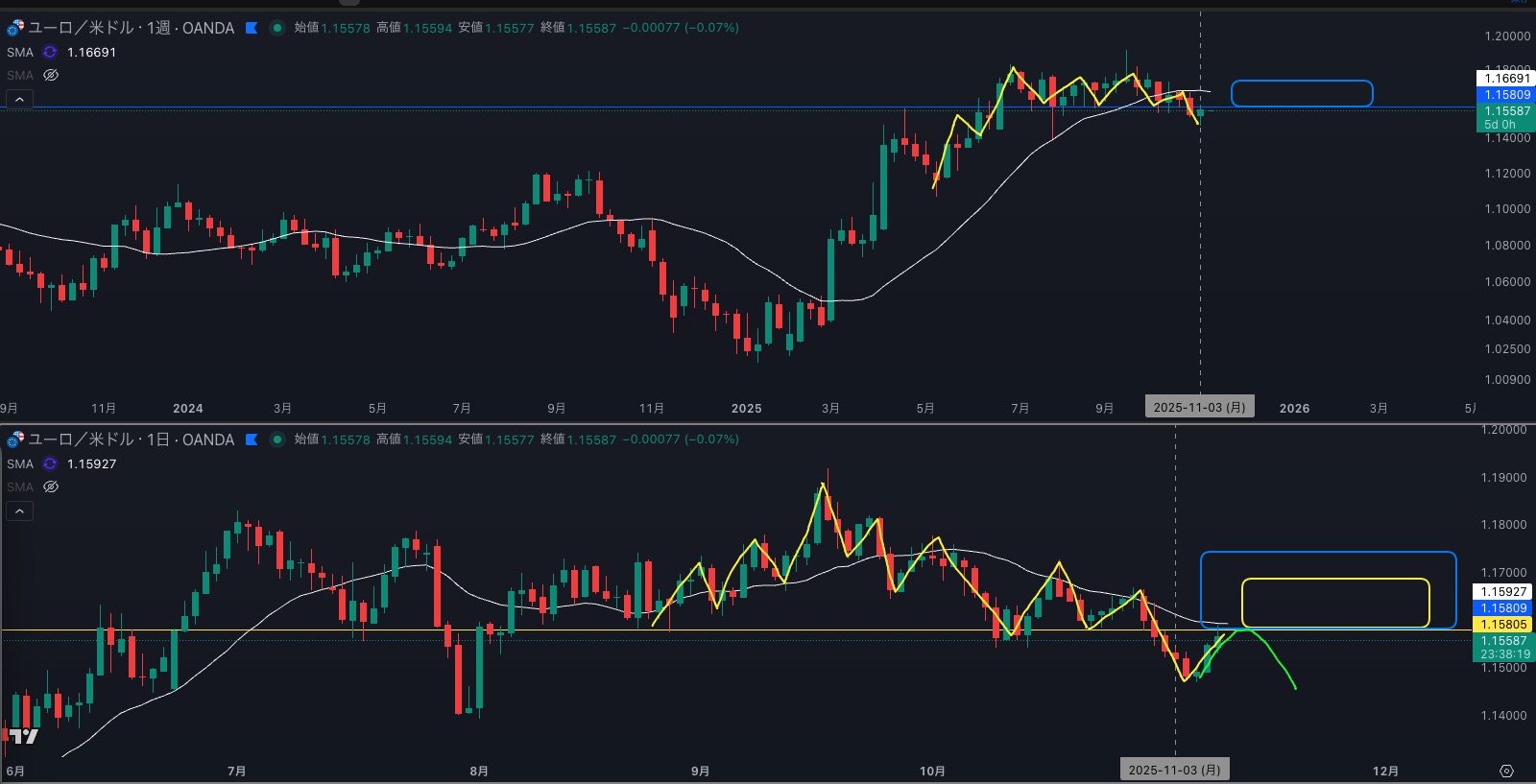Show the hidden SMA on daily chart
This screenshot has width=1536, height=784.
[x=51, y=487]
